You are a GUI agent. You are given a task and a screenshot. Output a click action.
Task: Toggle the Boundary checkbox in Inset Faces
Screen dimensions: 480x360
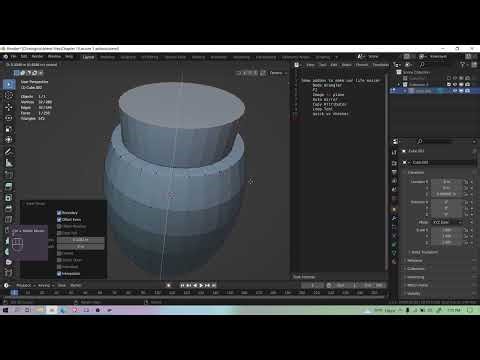click(x=59, y=213)
